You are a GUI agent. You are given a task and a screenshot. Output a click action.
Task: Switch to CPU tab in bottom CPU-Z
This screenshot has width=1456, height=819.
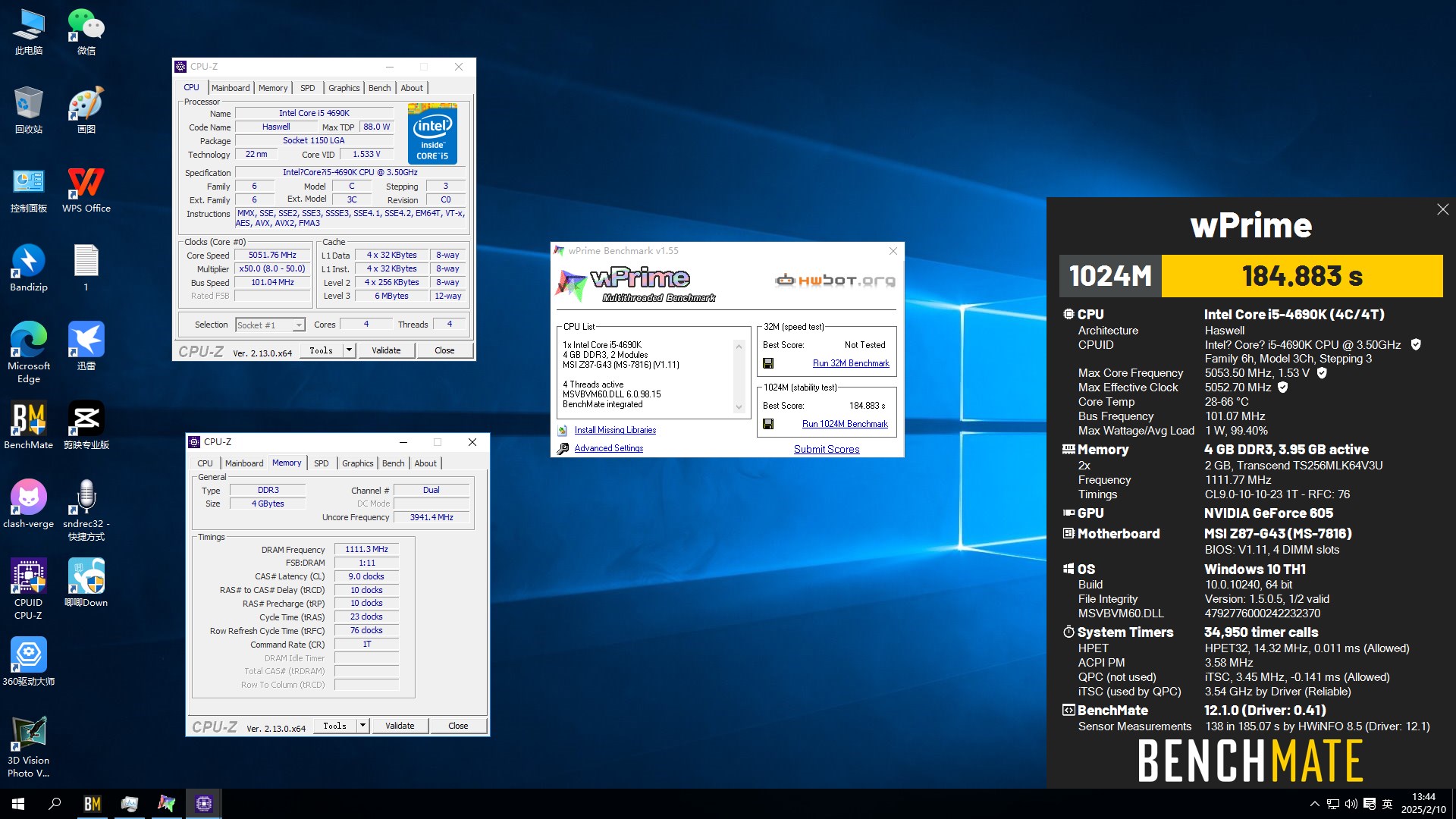205,463
